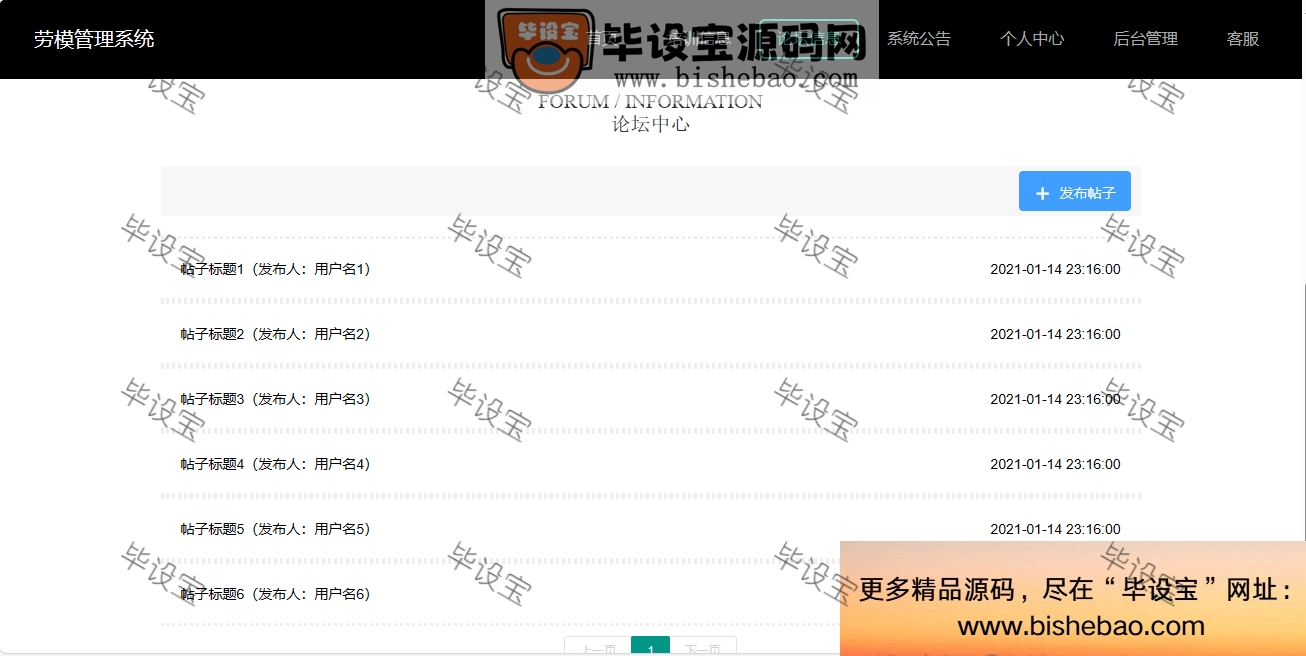Go to the previous page (上一页)
The image size is (1306, 656).
click(x=598, y=647)
